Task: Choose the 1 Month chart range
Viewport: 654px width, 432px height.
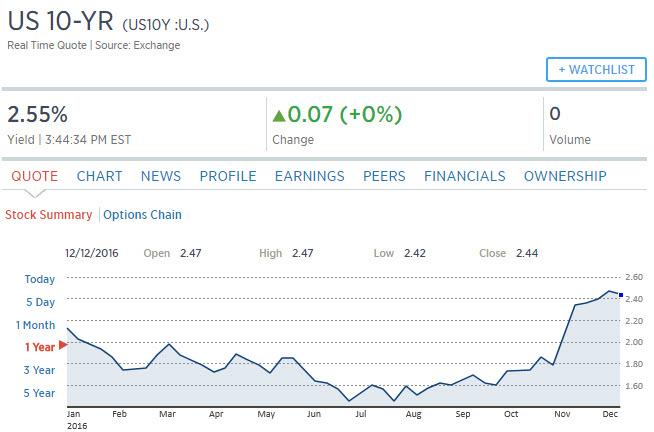Action: 35,325
